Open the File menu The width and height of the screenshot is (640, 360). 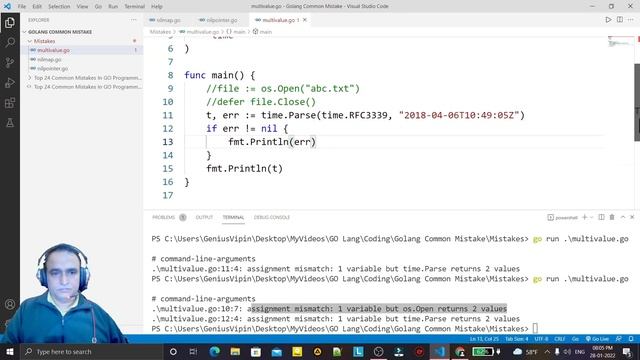[22, 7]
